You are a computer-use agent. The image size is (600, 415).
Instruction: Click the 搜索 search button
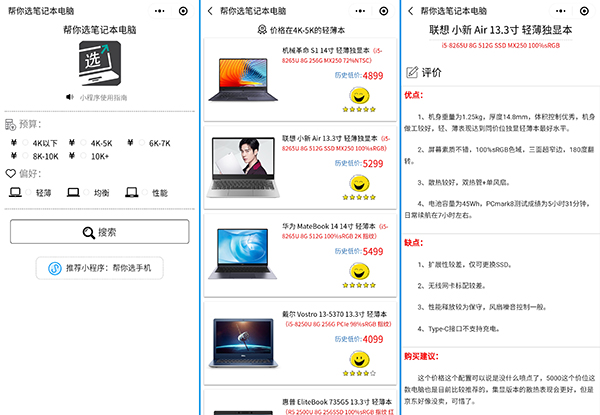(99, 232)
